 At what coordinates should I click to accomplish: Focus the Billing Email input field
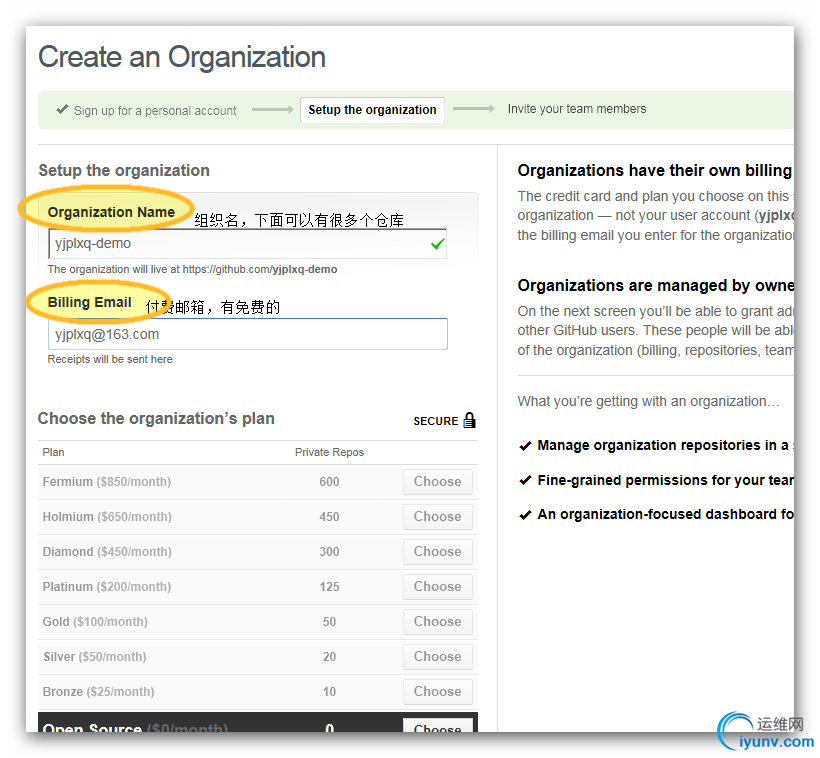pos(247,334)
